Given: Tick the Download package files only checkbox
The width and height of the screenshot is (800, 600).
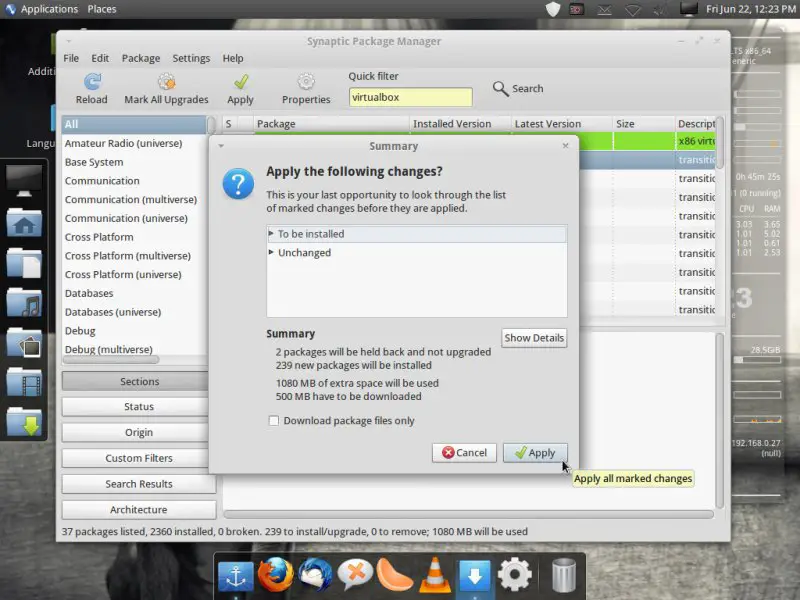Looking at the screenshot, I should [274, 421].
